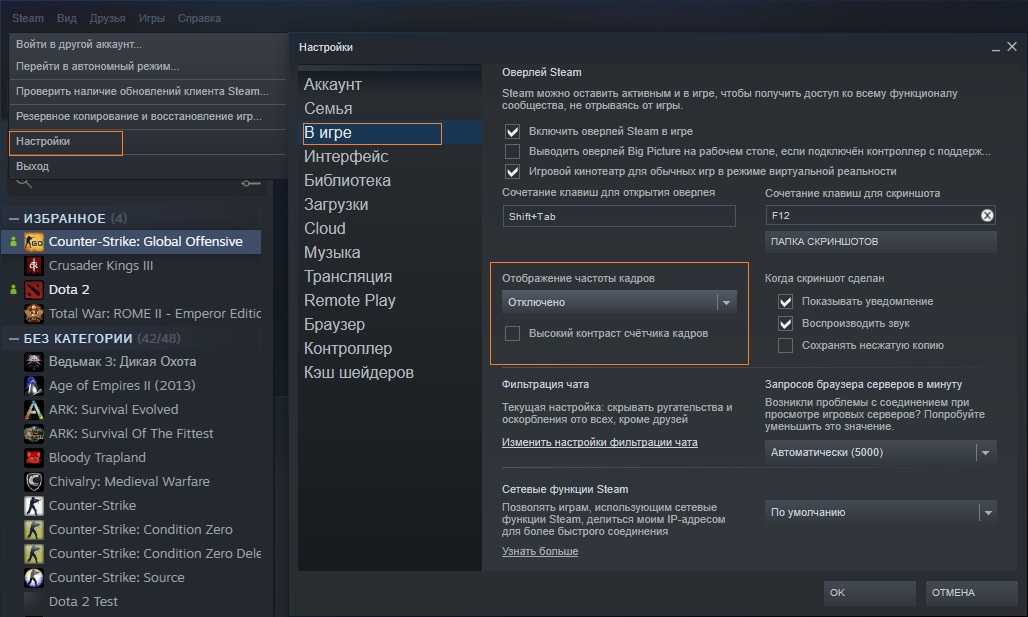Open the Аккаунт settings section

click(x=332, y=85)
